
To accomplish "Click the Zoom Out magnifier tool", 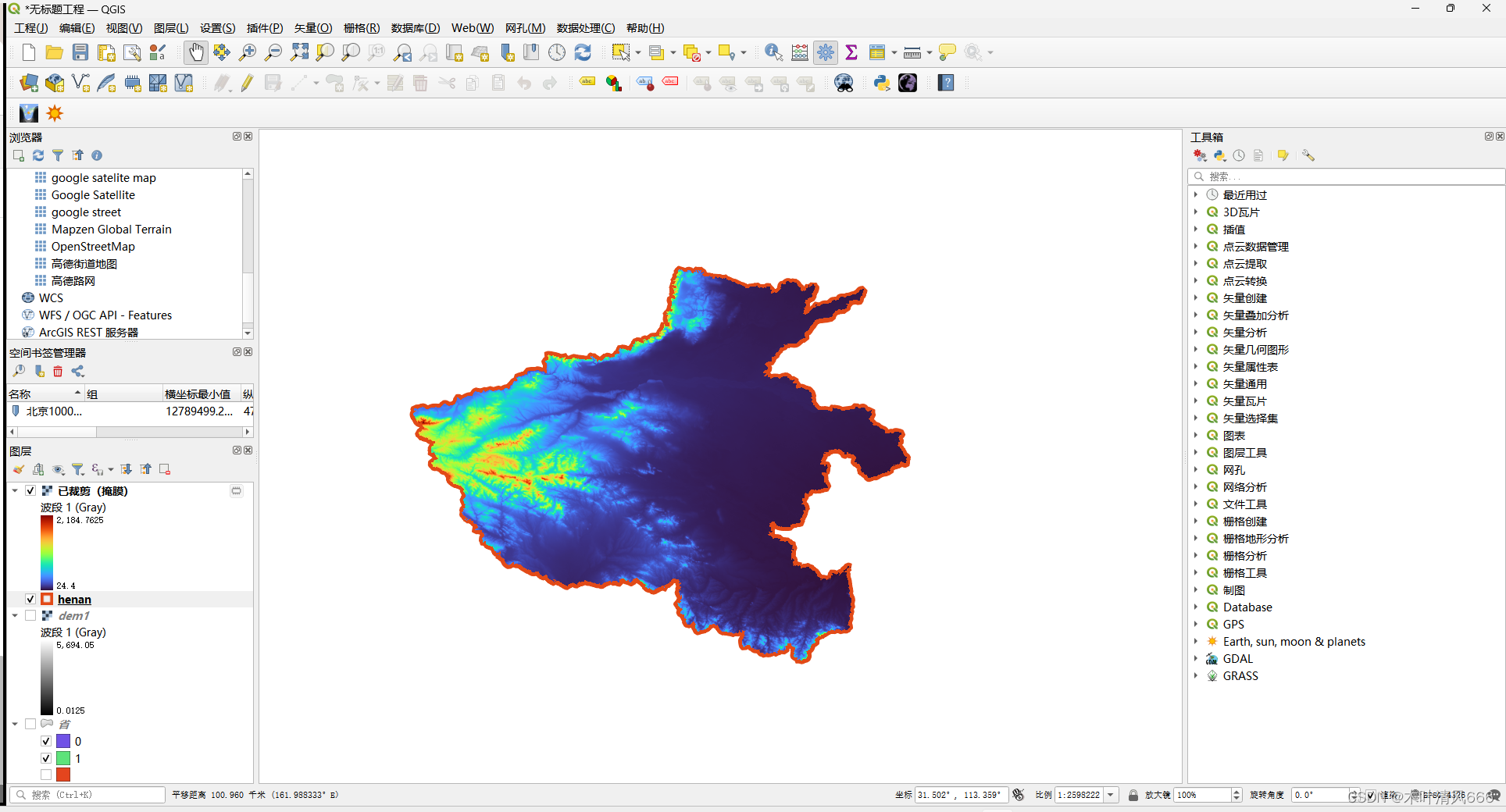I will point(273,52).
